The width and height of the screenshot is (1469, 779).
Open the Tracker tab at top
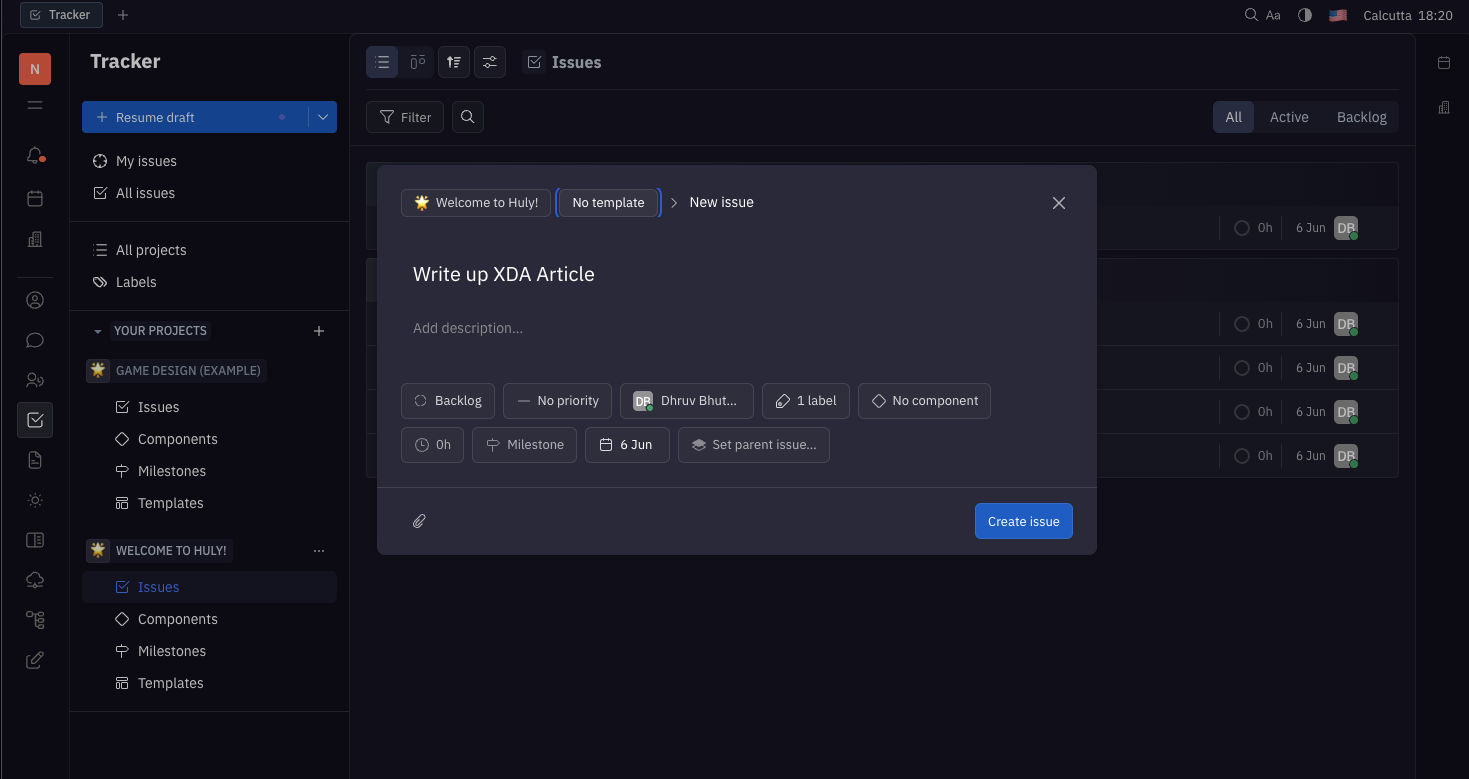[x=61, y=15]
